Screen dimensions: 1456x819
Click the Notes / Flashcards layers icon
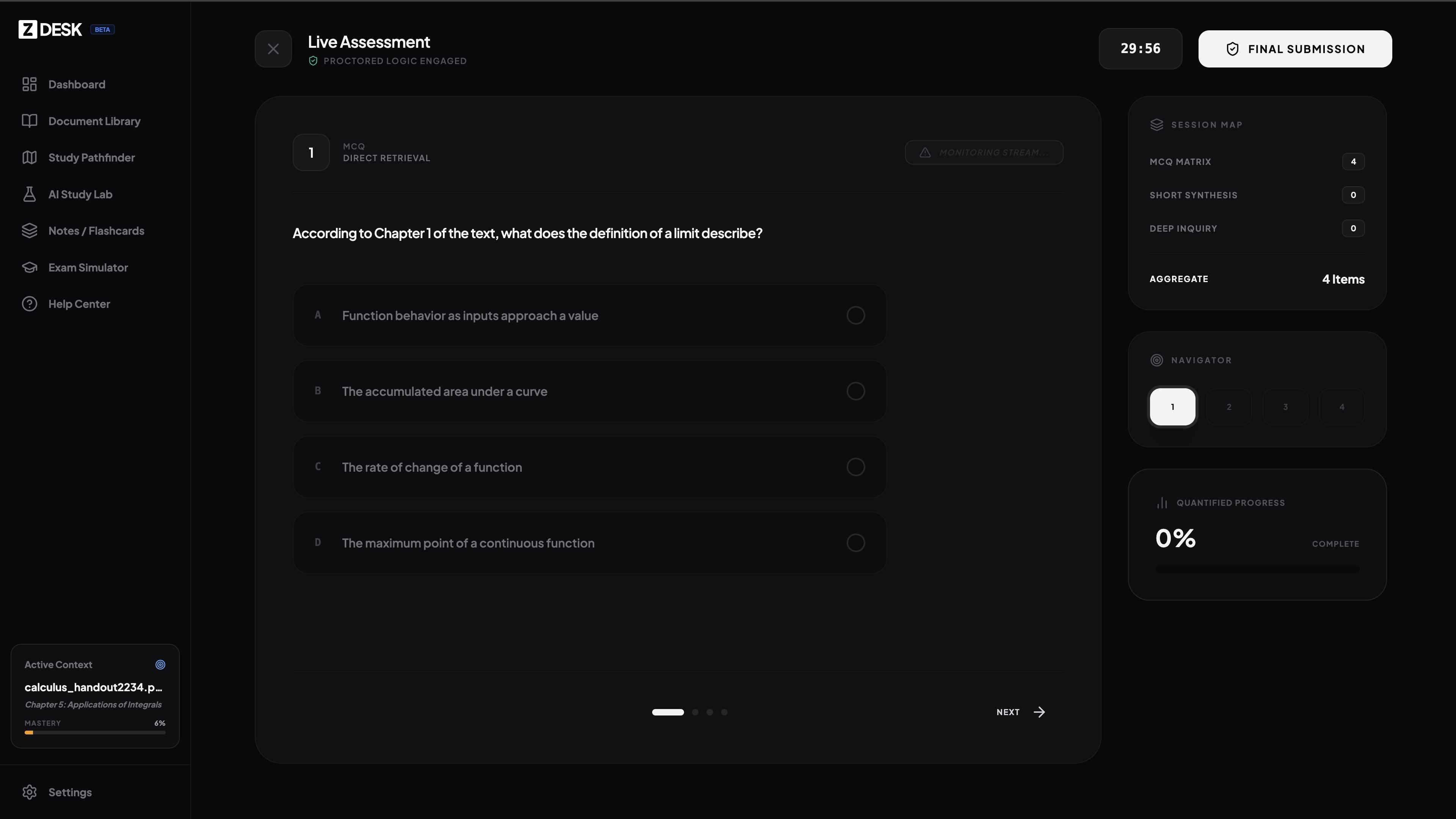point(30,231)
